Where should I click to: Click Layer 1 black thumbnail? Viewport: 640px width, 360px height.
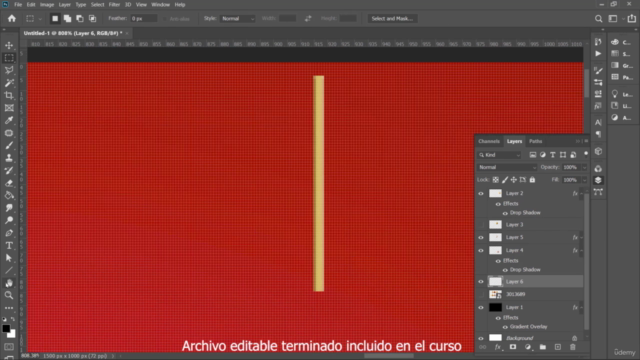[x=496, y=307]
